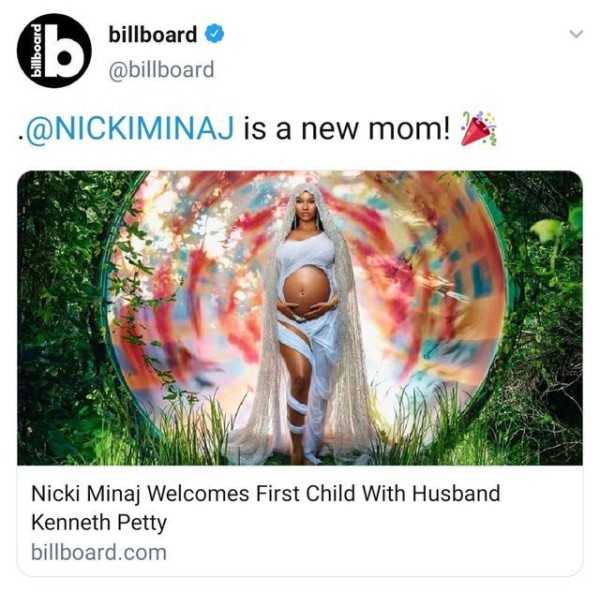The height and width of the screenshot is (592, 600).
Task: Click the vertical billboard wordmark in the logo
Action: (36, 51)
